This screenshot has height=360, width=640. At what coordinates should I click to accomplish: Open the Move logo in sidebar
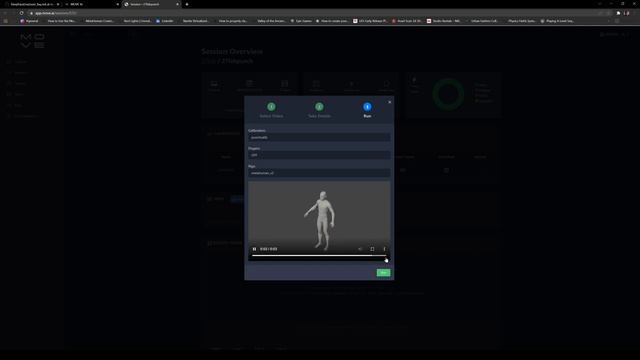pyautogui.click(x=32, y=41)
